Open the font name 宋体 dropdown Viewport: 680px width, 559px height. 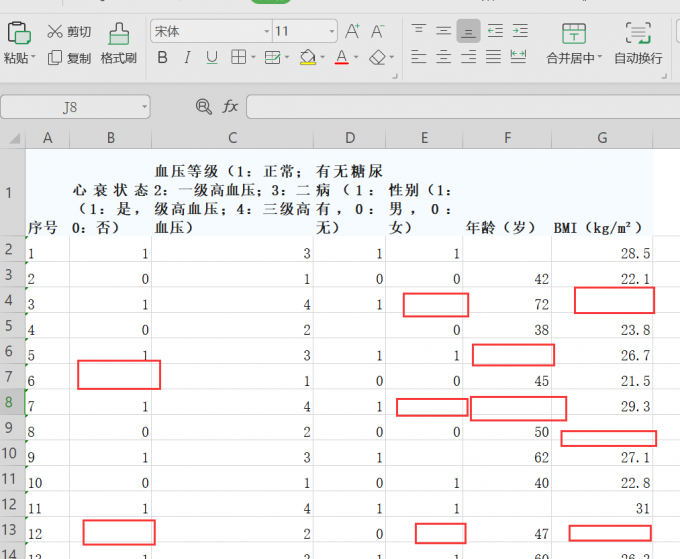click(267, 32)
